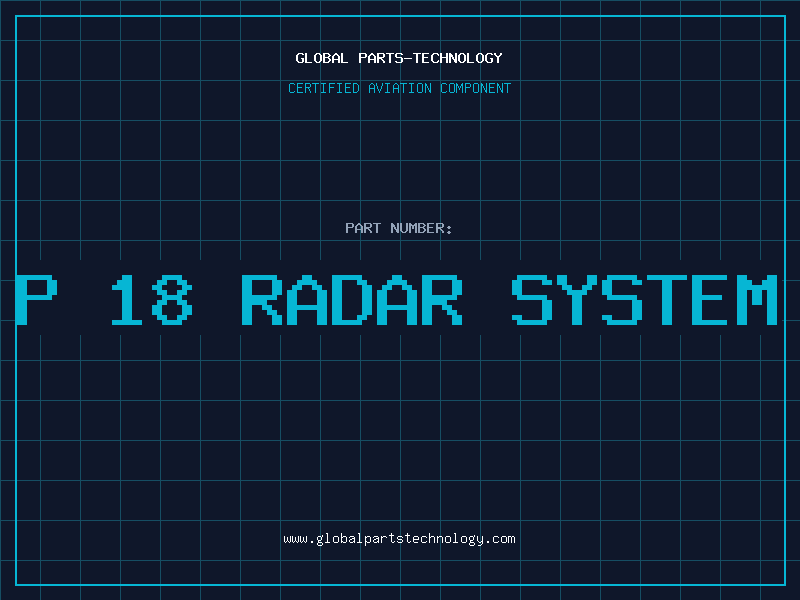This screenshot has height=600, width=800.
Task: Click the large word SYSTEM
Action: pyautogui.click(x=645, y=299)
